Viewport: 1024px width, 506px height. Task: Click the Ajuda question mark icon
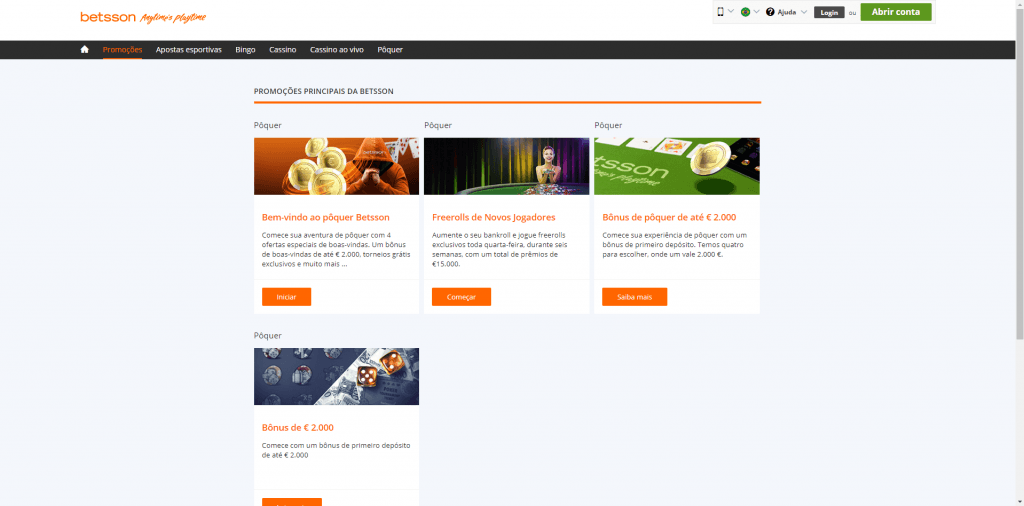770,12
